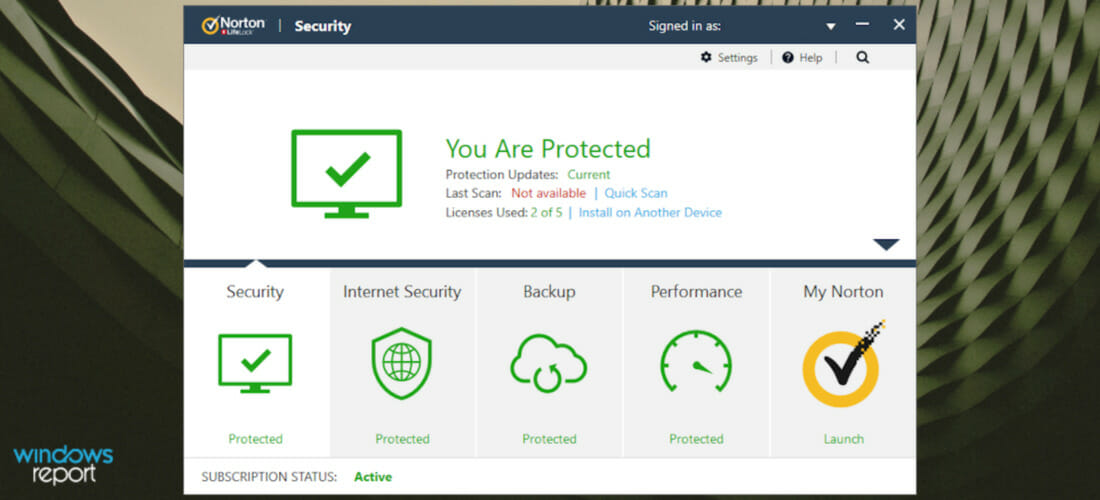Viewport: 1100px width, 500px height.
Task: Click the Active subscription status text
Action: (x=373, y=477)
